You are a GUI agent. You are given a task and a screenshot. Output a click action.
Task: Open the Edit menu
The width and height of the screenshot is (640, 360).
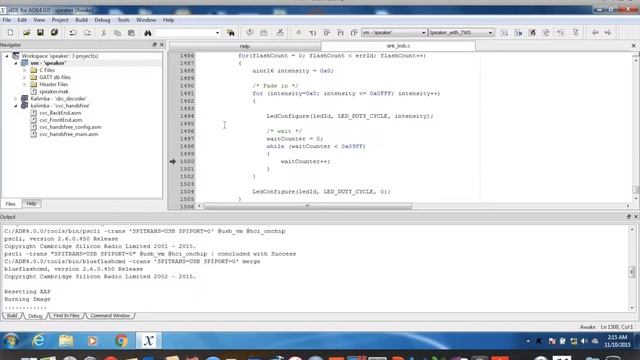pyautogui.click(x=22, y=20)
